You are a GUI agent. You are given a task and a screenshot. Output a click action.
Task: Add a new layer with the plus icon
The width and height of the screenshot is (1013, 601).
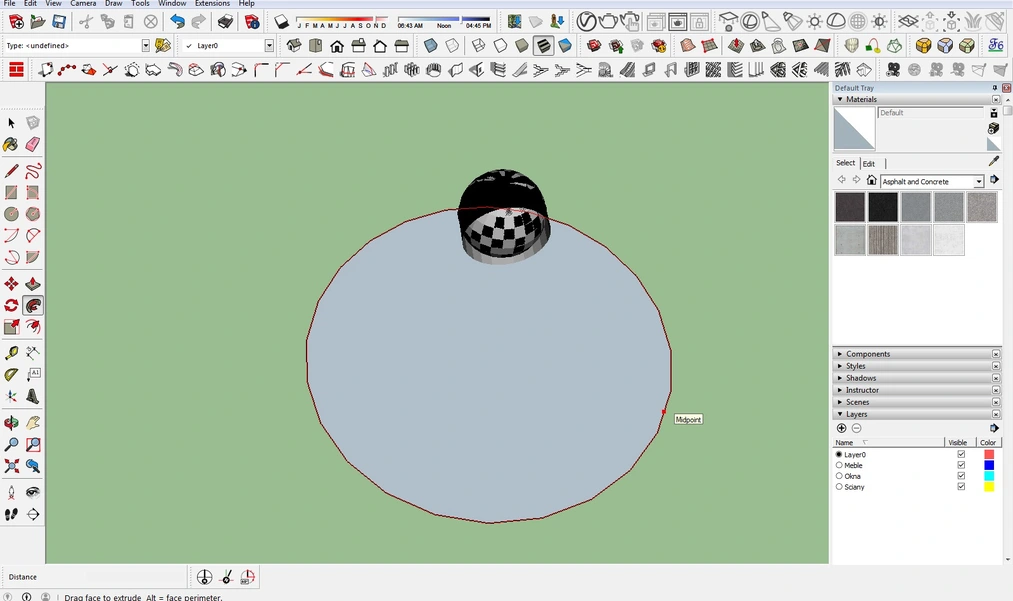tap(841, 428)
